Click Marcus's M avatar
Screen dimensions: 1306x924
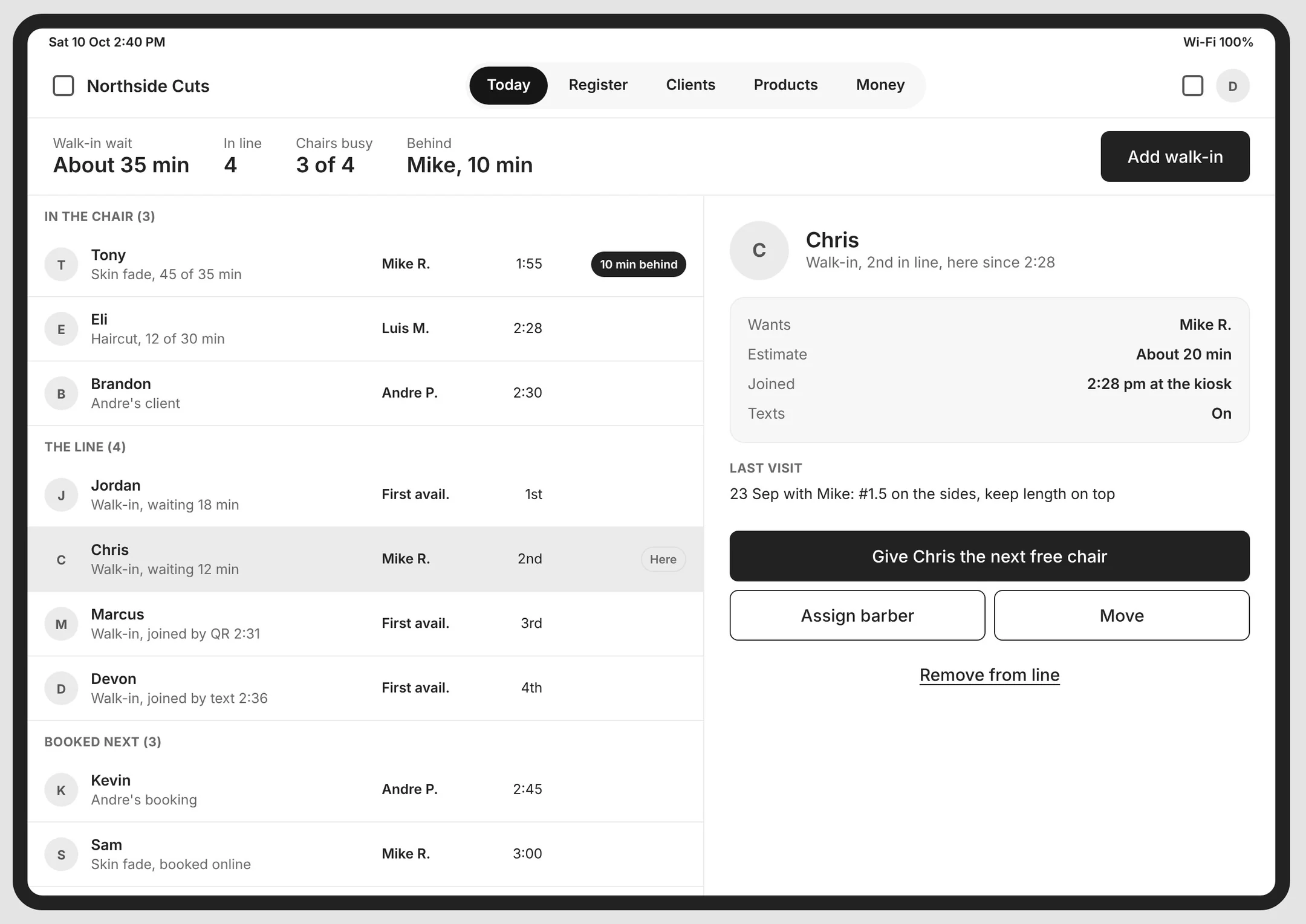point(61,624)
